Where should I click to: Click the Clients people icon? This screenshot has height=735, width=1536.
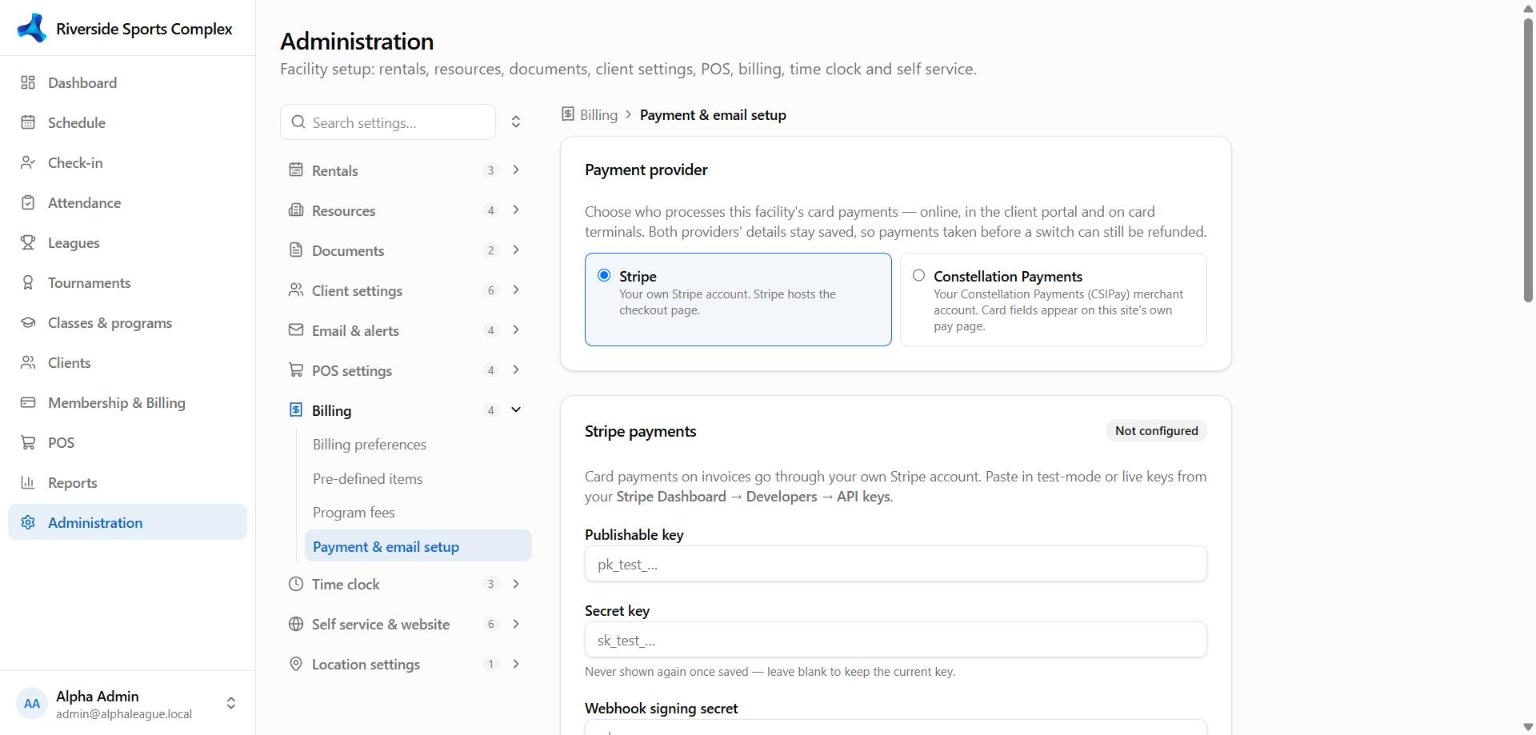click(28, 363)
